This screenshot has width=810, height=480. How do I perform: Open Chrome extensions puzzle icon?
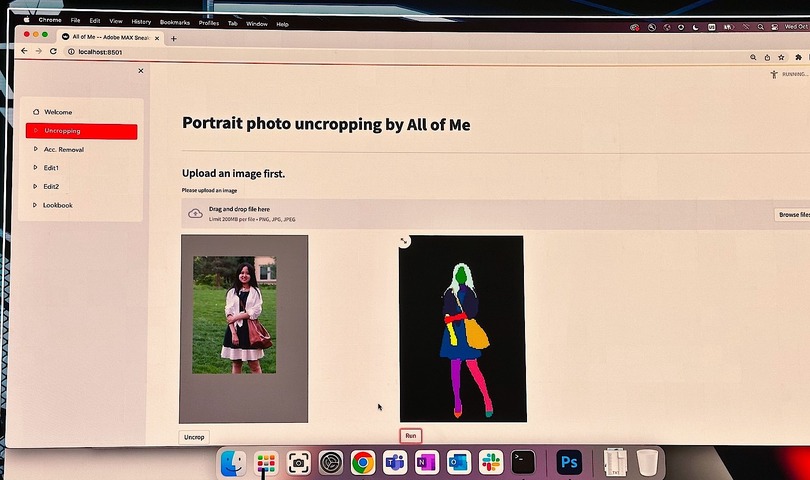pos(799,57)
